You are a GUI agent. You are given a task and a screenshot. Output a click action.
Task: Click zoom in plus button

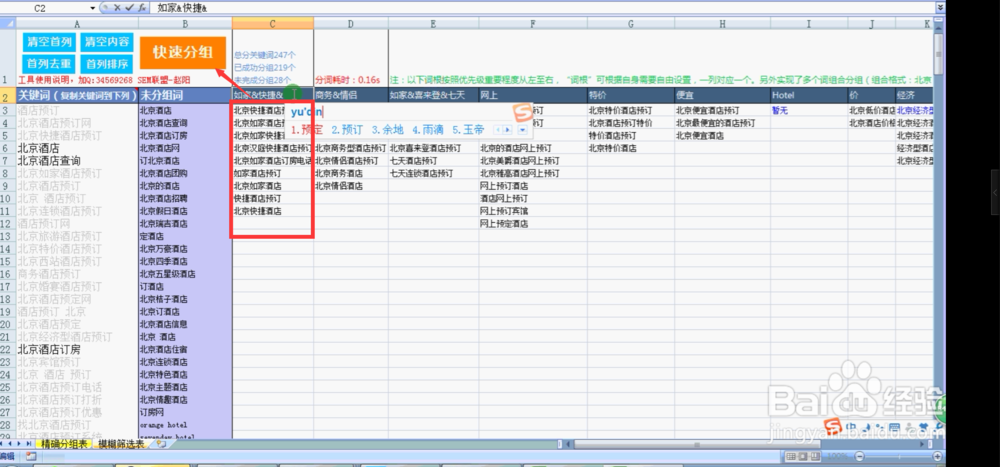[937, 456]
